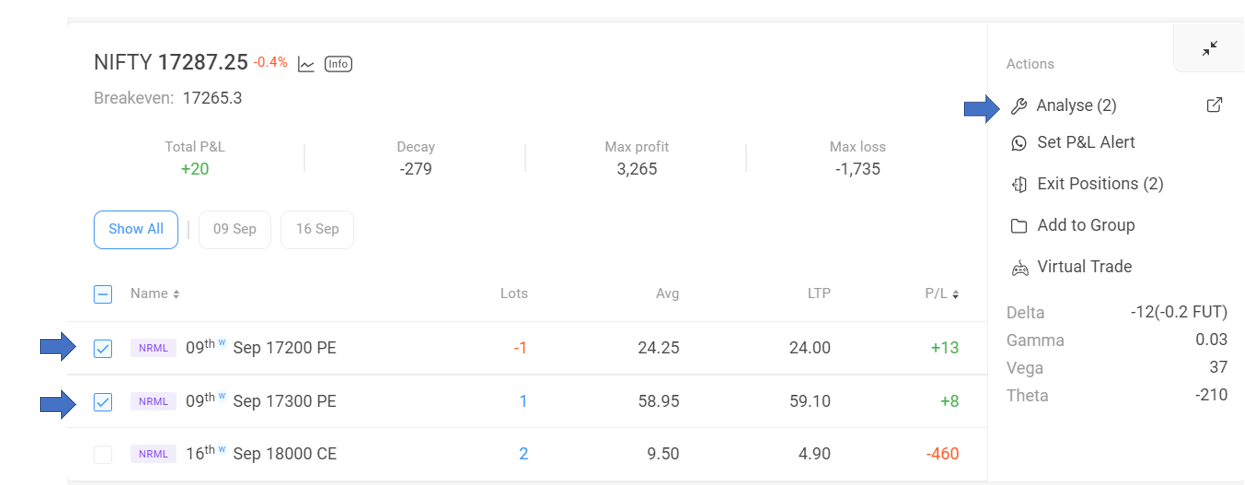
Task: Check the 16th Sep 18000 CE checkbox
Action: pyautogui.click(x=103, y=454)
